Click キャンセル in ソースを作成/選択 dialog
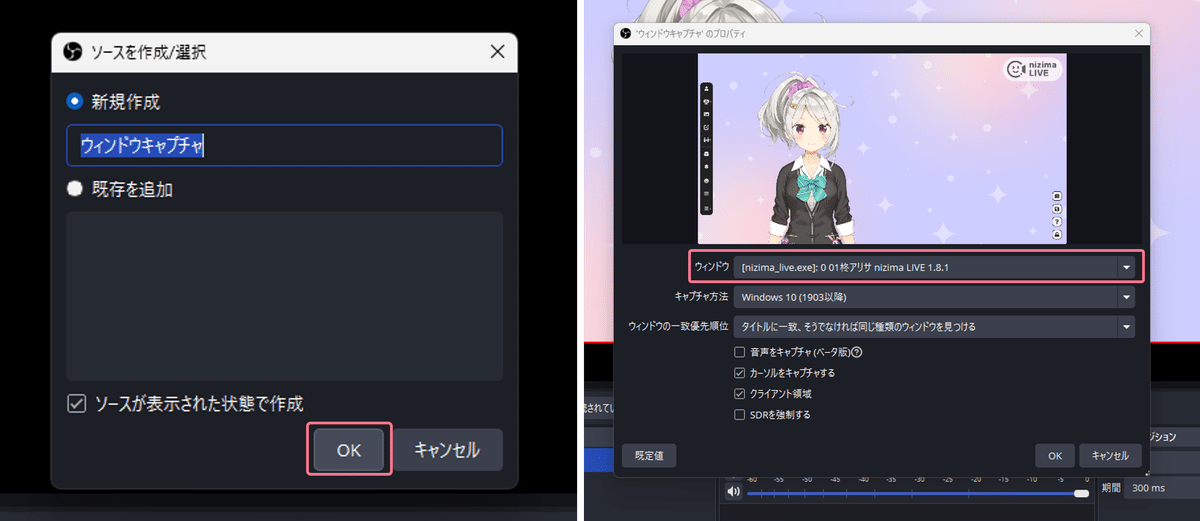Viewport: 1200px width, 521px height. [447, 450]
